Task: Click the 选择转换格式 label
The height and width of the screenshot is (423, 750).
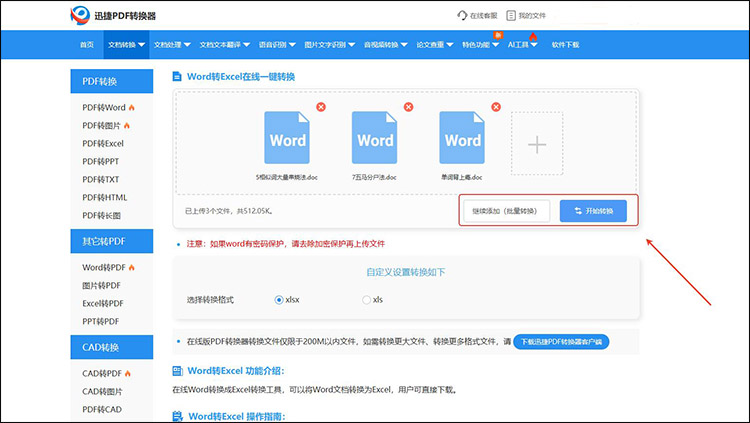Action: (210, 300)
